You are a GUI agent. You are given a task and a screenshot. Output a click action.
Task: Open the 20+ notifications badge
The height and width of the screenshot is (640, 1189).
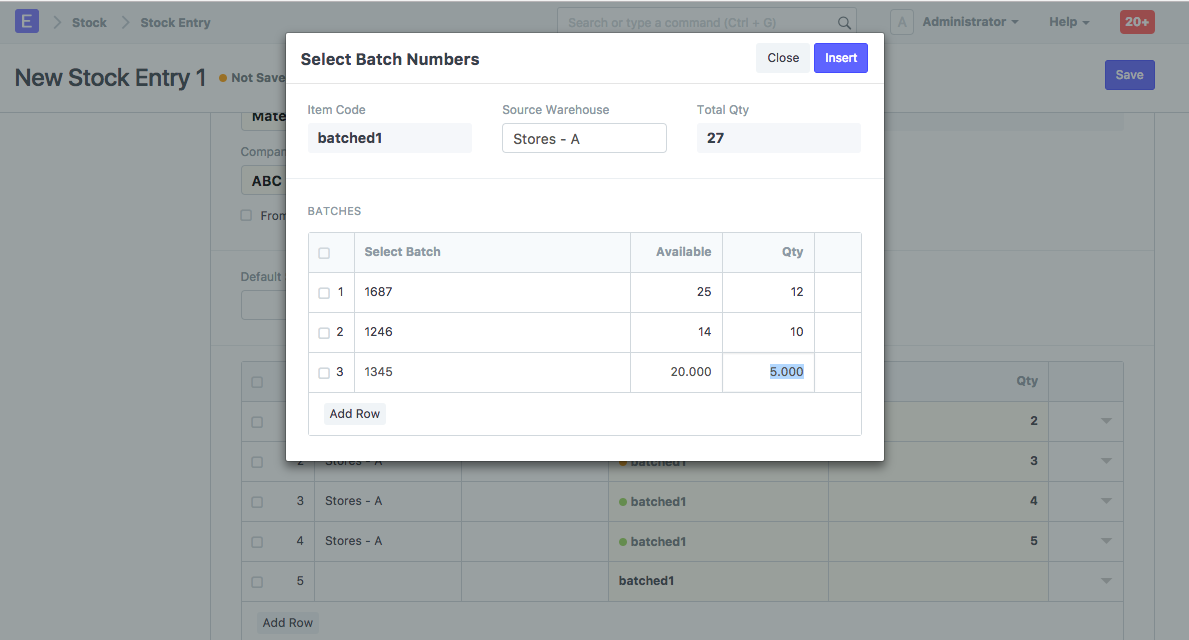coord(1137,22)
